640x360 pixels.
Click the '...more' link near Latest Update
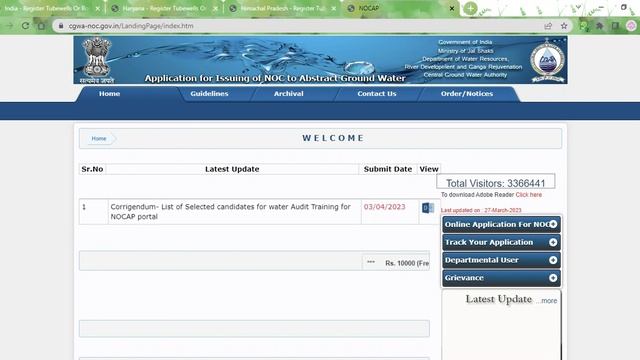[x=547, y=301]
